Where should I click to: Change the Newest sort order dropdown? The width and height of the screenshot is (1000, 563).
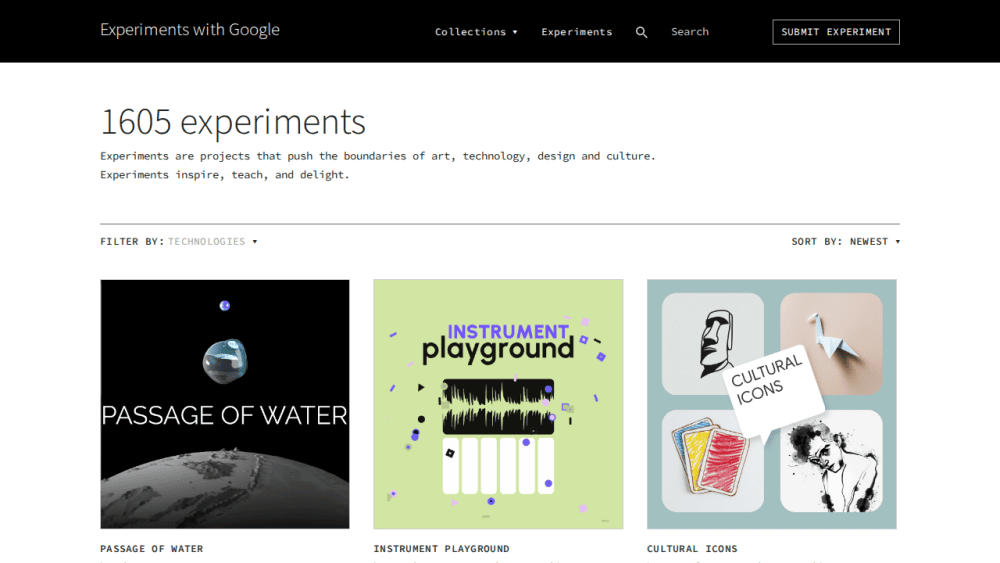point(875,242)
